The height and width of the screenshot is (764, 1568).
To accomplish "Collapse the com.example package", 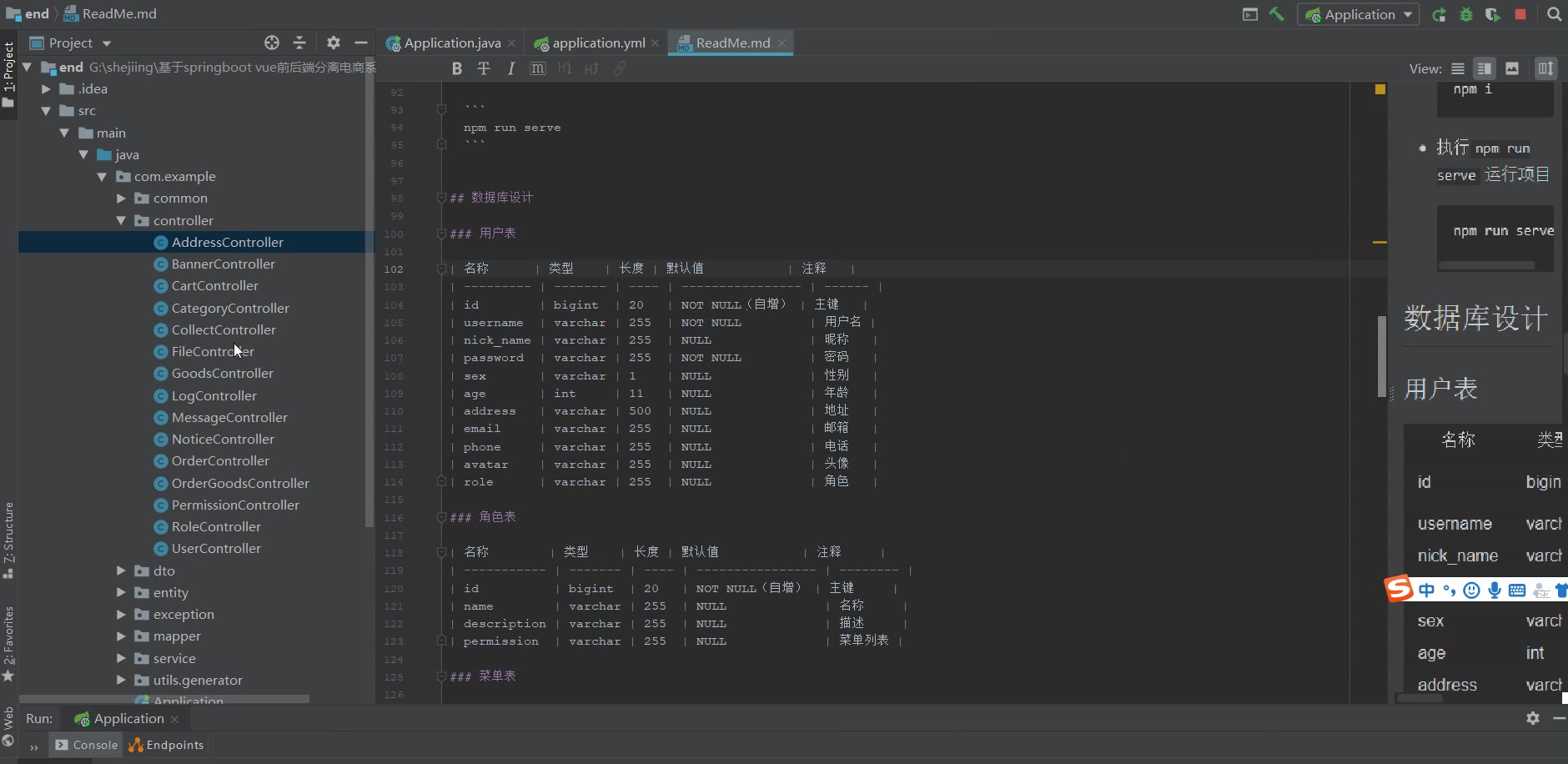I will click(102, 176).
